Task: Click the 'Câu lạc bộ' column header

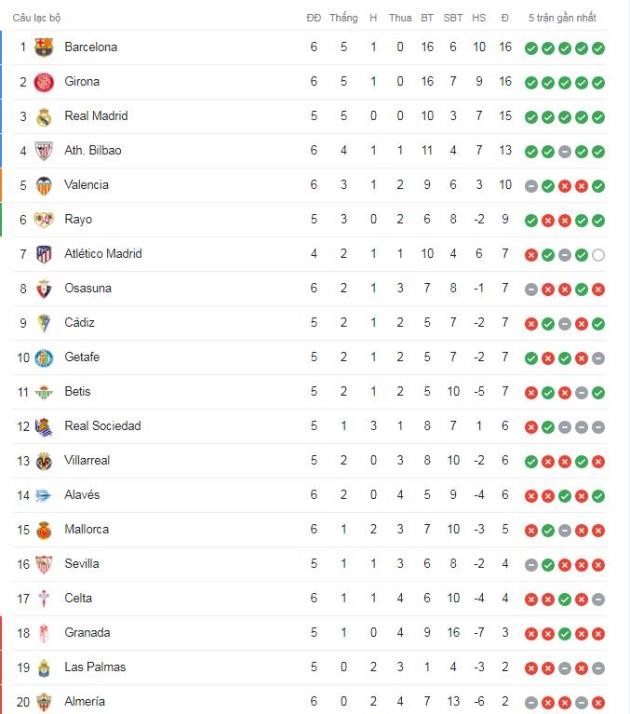Action: (x=37, y=18)
